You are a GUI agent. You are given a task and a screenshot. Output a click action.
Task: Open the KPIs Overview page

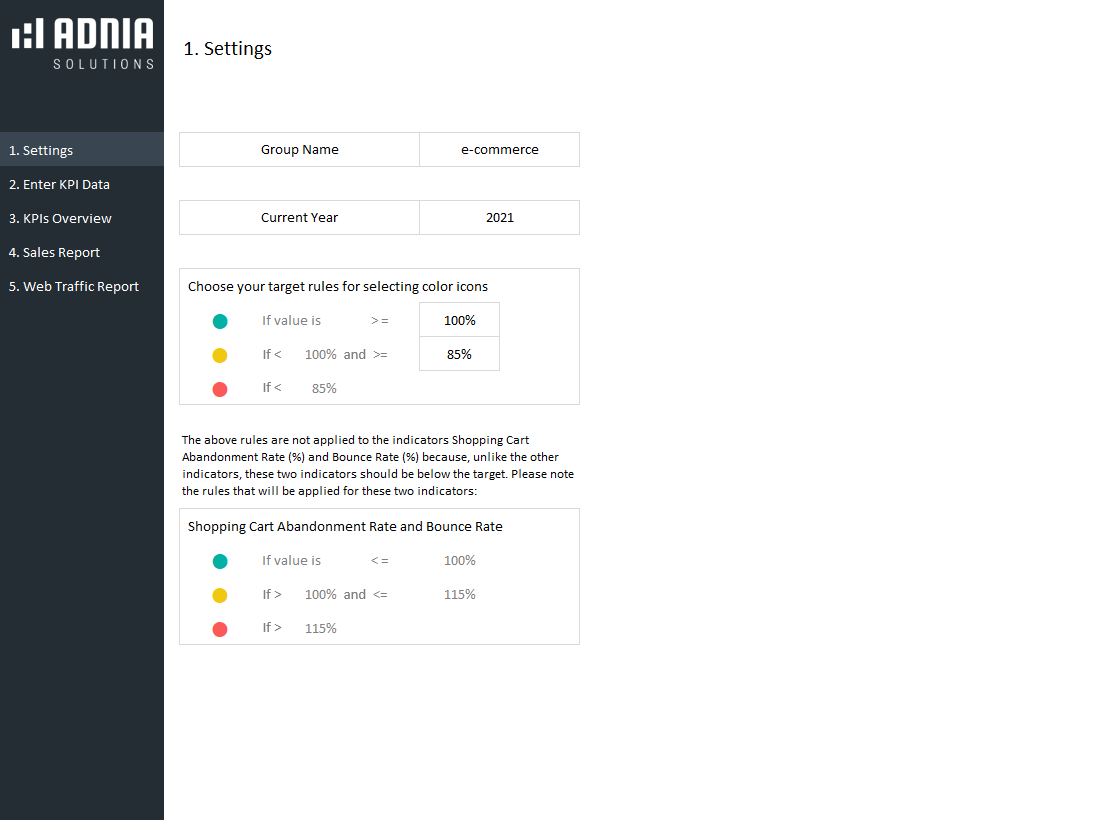(60, 218)
